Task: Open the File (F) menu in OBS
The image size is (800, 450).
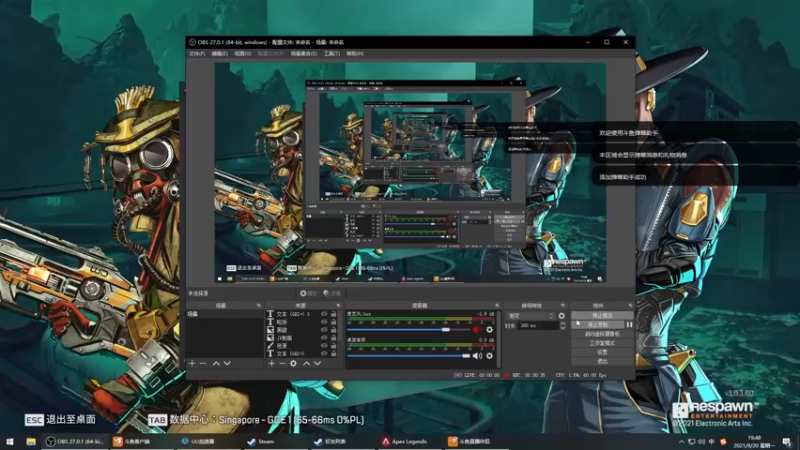Action: pos(197,54)
